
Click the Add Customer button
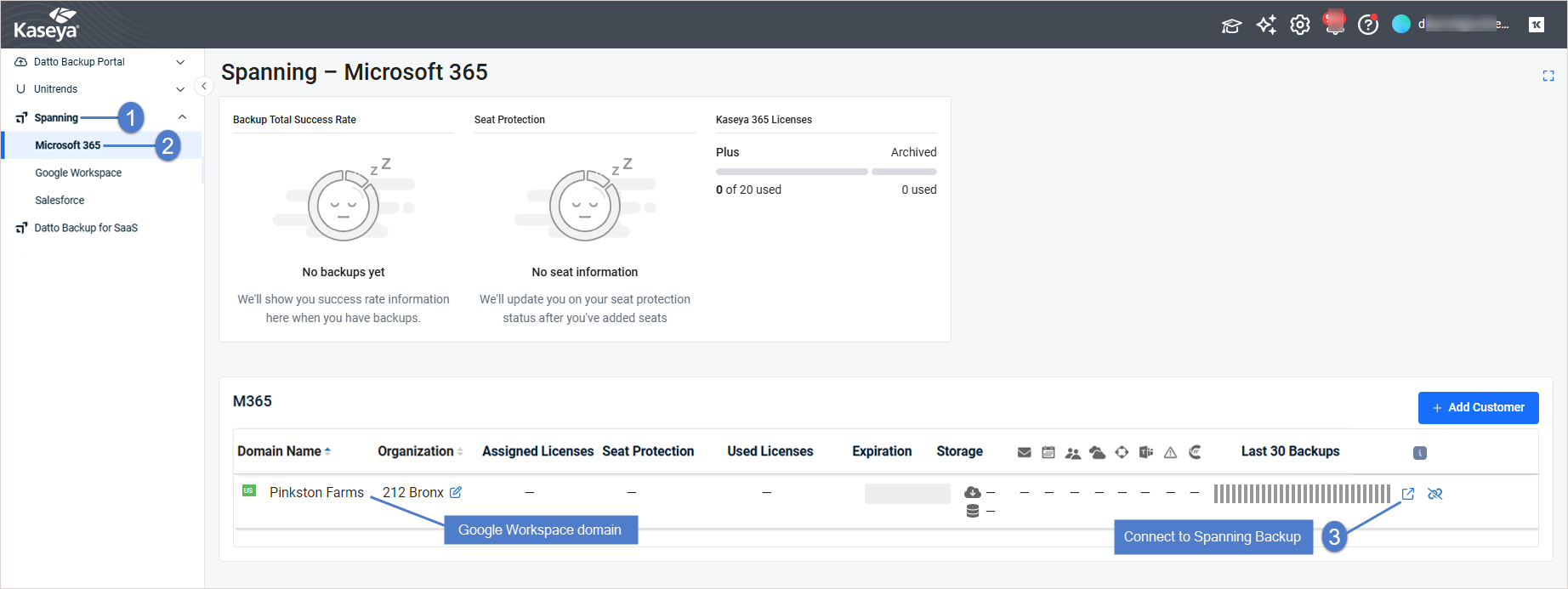1479,408
